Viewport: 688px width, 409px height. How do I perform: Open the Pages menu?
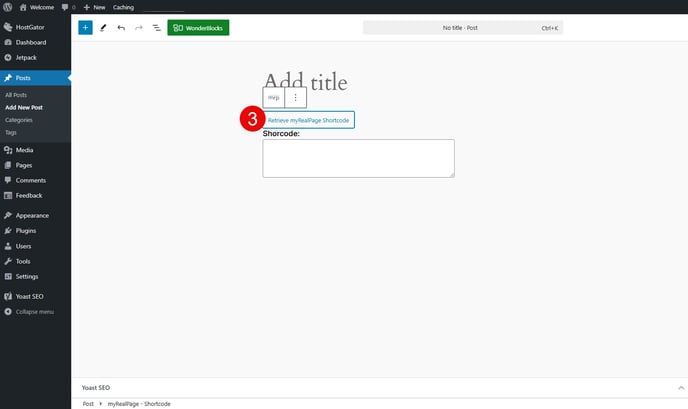click(35, 165)
